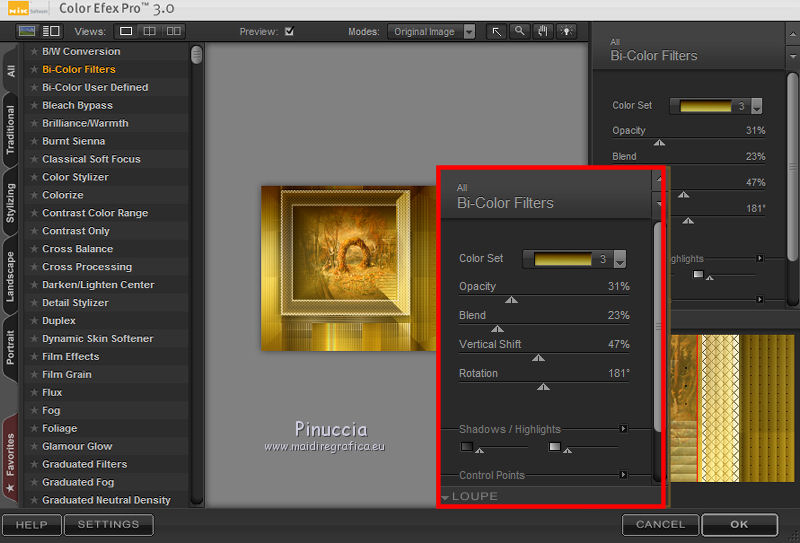Confirm with the OK button

tap(739, 525)
